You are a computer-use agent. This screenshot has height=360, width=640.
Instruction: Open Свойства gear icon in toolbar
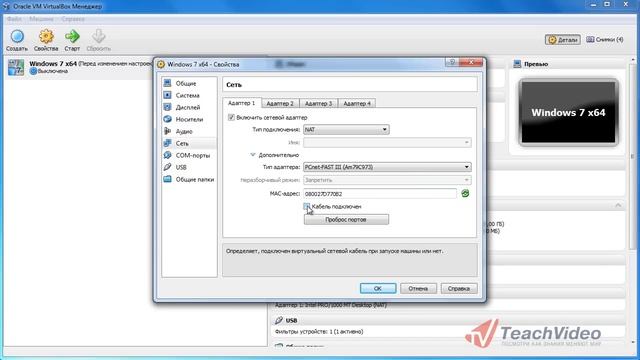coord(46,36)
